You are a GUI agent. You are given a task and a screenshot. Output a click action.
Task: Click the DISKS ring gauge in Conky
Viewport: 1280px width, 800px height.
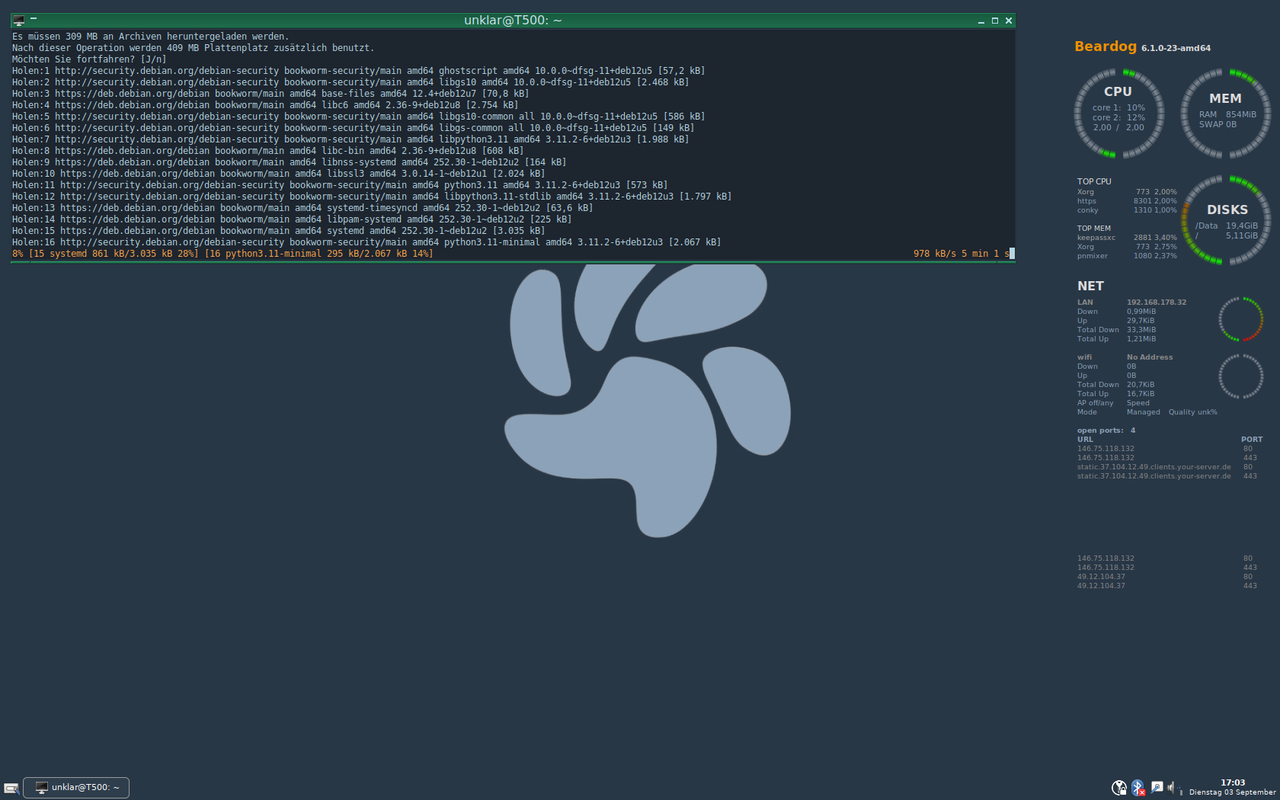point(1226,220)
